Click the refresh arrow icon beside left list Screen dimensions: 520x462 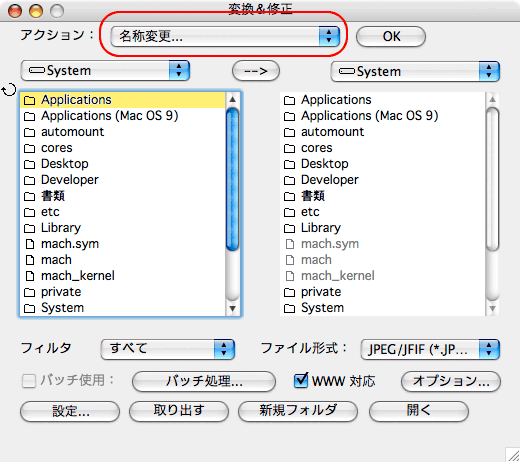click(9, 90)
